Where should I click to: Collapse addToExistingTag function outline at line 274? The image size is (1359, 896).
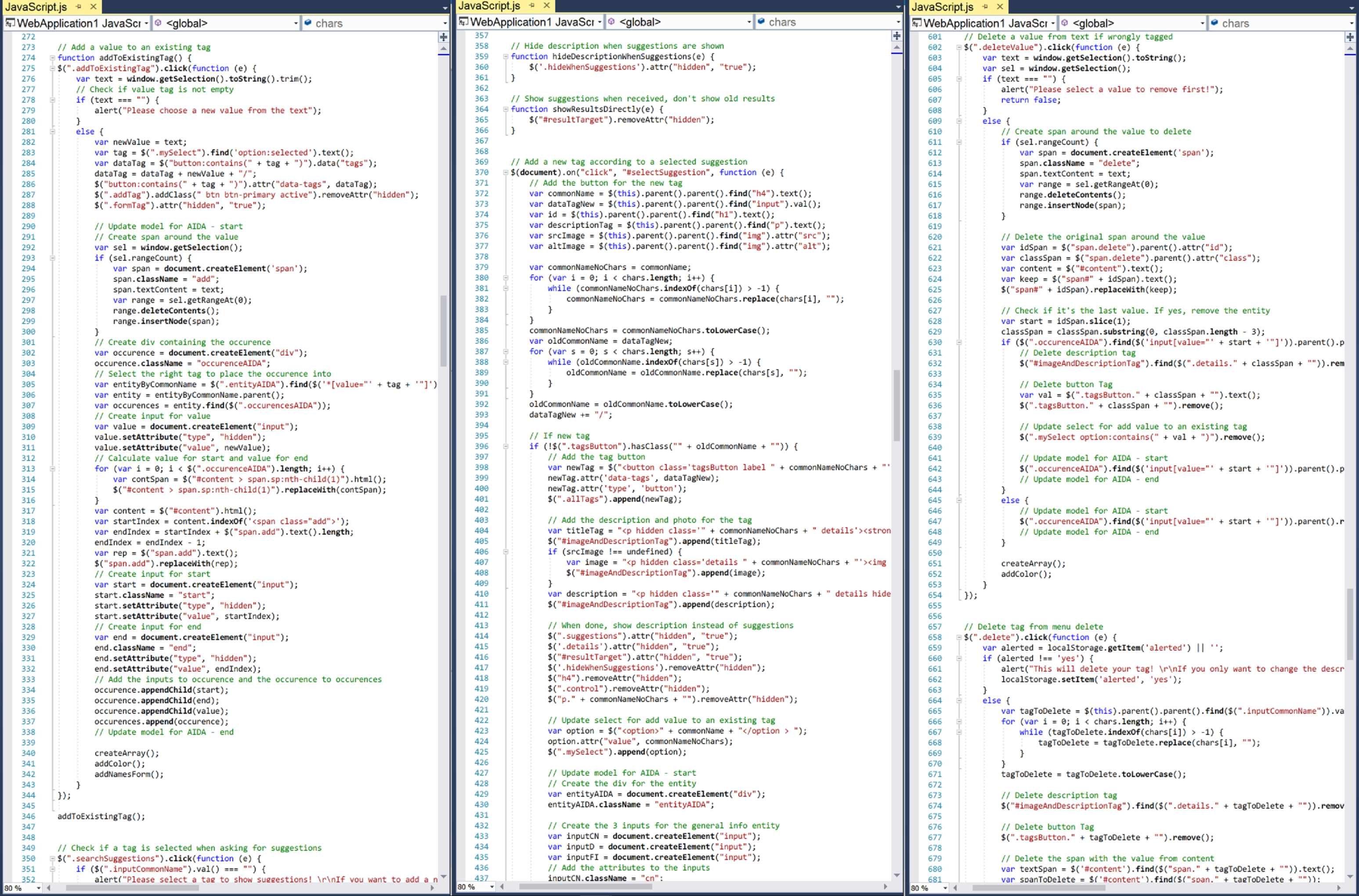52,58
